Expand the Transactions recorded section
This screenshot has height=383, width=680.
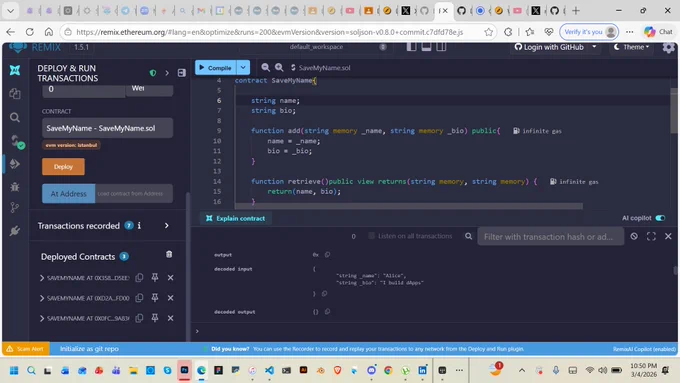[167, 226]
